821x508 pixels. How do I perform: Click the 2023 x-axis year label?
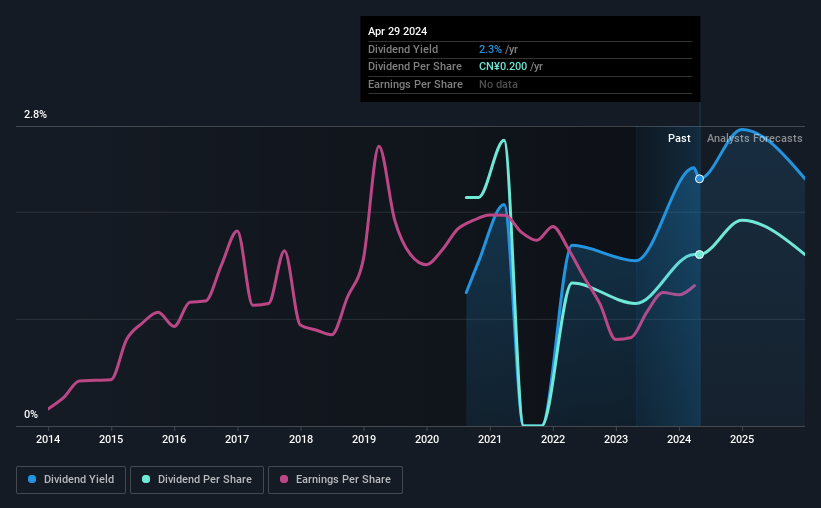[616, 439]
